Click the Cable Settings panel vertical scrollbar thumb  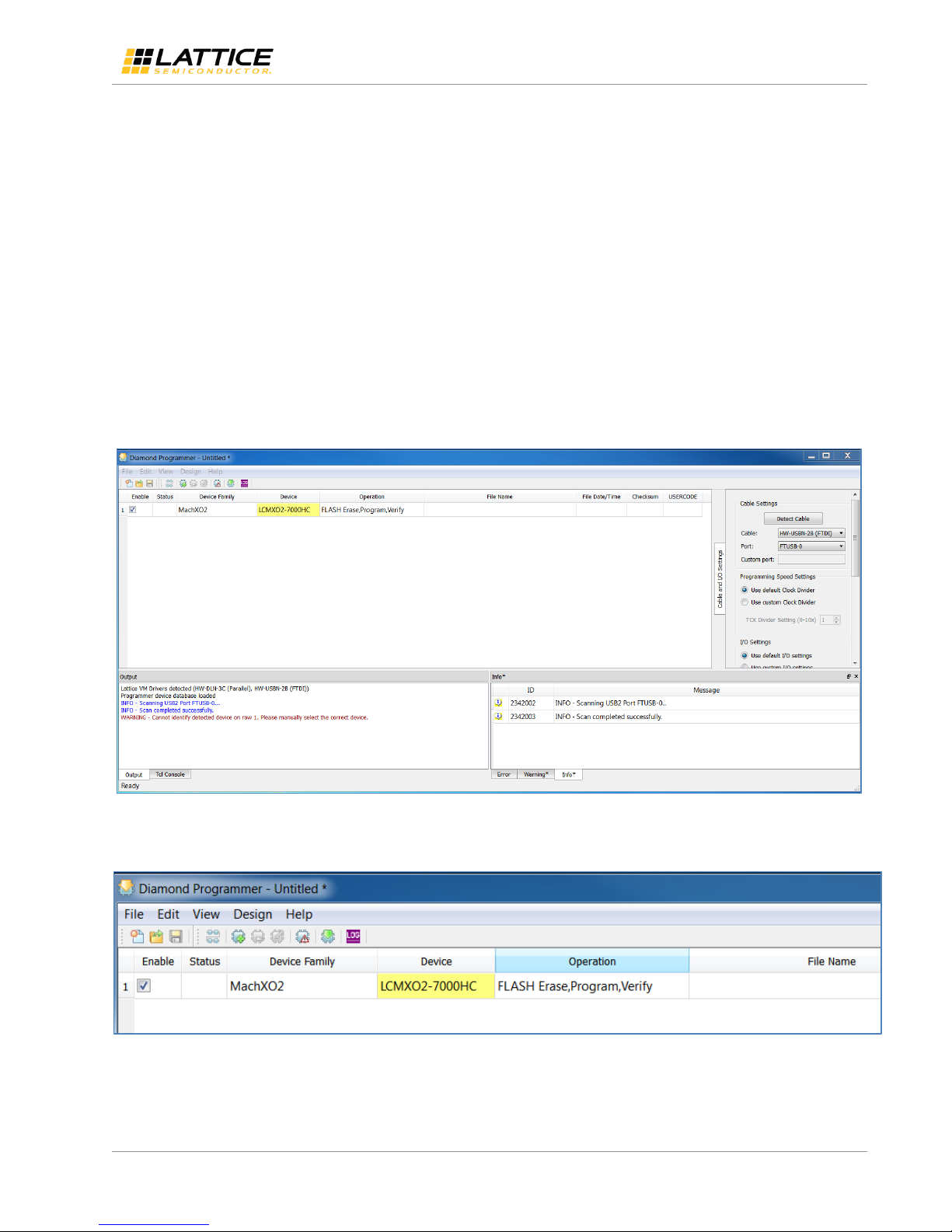[x=856, y=537]
